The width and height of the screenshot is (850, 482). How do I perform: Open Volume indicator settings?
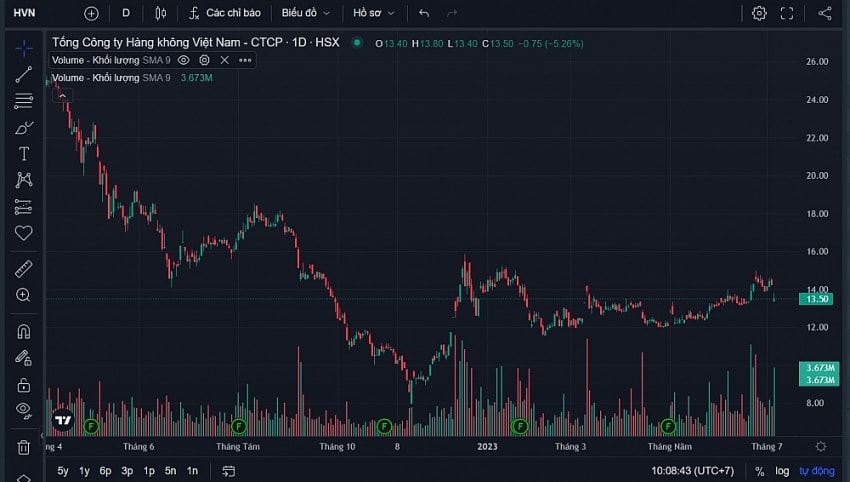(204, 60)
